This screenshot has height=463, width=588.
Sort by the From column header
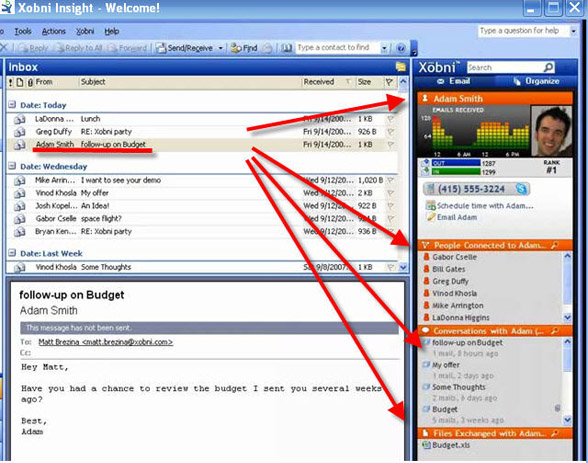[44, 82]
